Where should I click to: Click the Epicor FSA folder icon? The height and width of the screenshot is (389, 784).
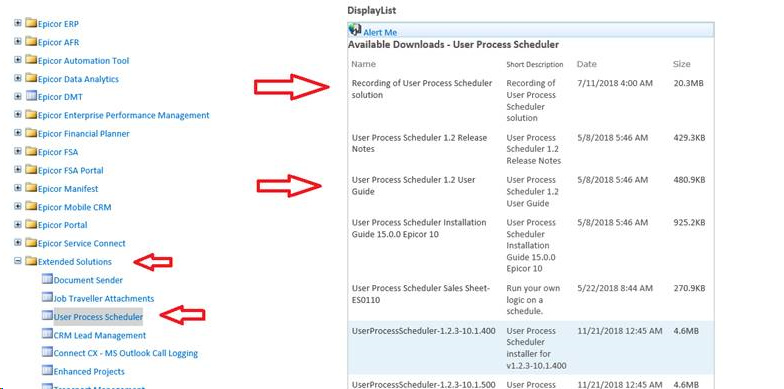(31, 151)
